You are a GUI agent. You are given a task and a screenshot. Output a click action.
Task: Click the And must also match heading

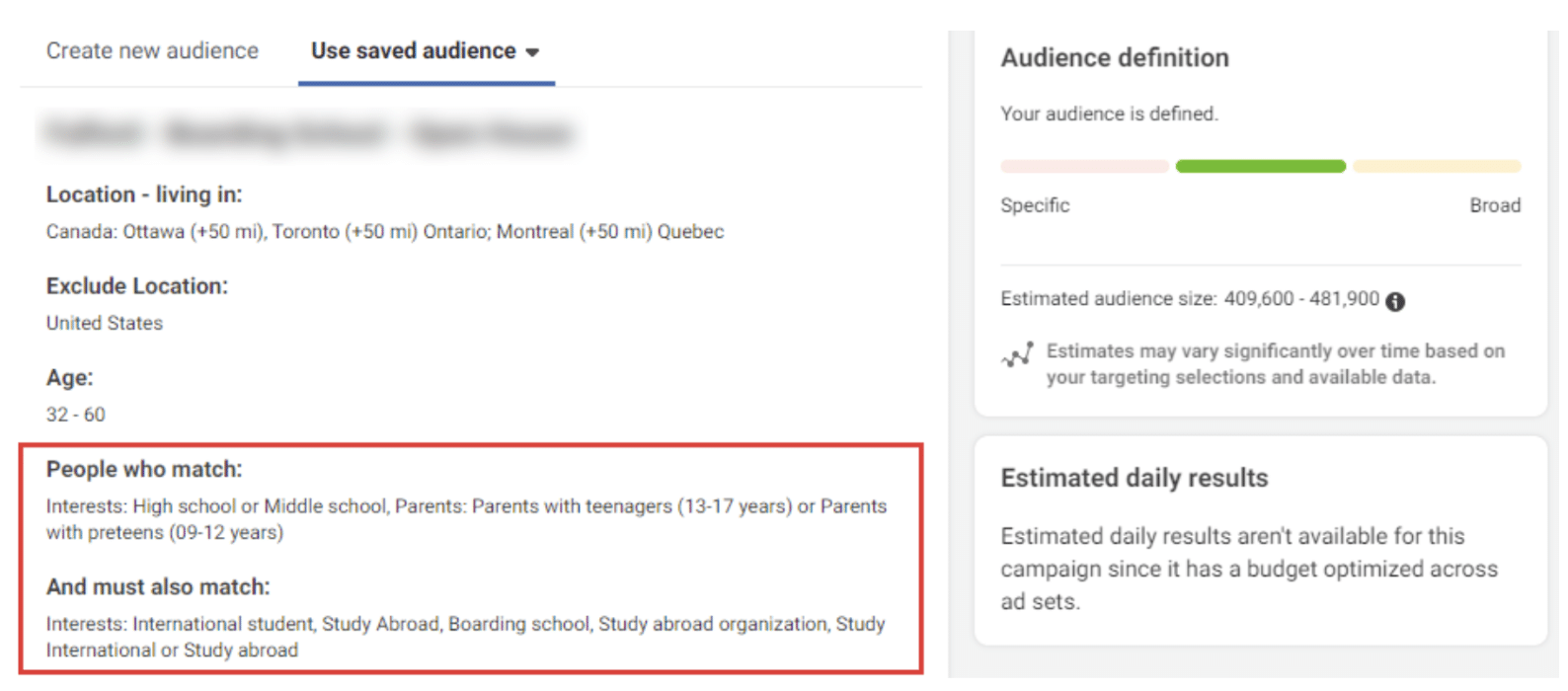pos(158,586)
